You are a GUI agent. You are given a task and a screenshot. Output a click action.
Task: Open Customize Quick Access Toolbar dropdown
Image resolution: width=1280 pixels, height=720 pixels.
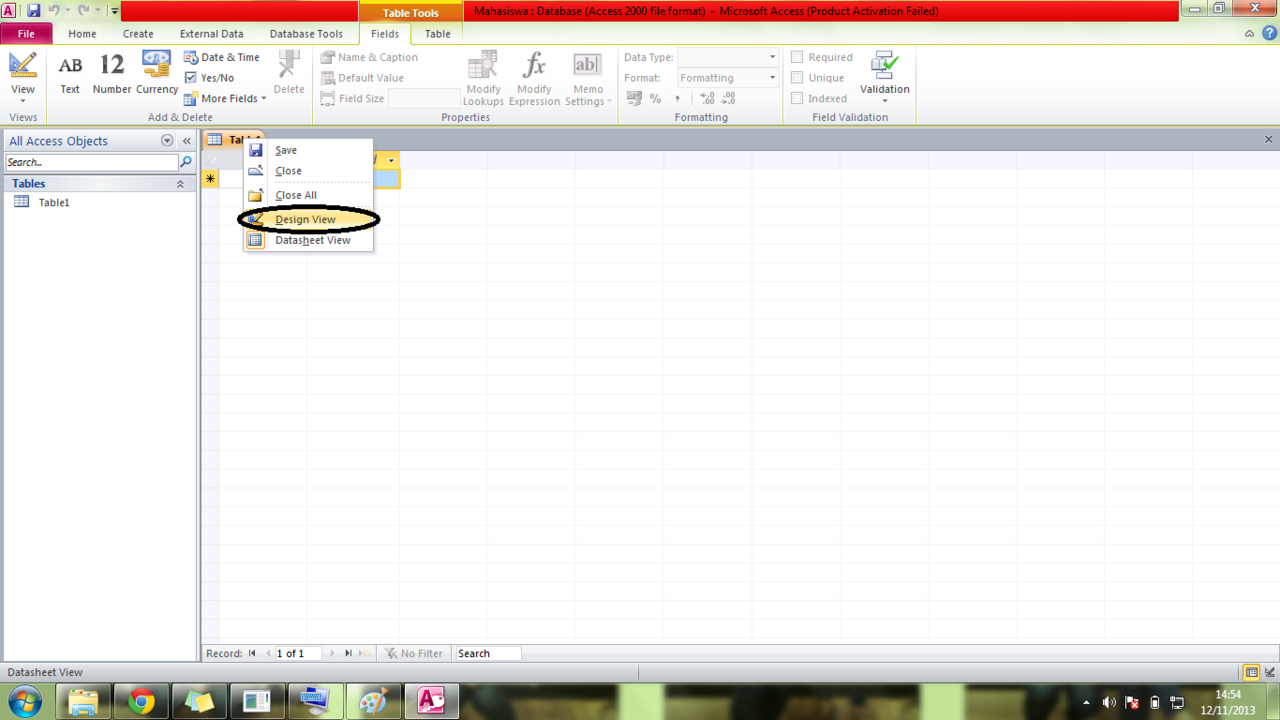point(115,11)
